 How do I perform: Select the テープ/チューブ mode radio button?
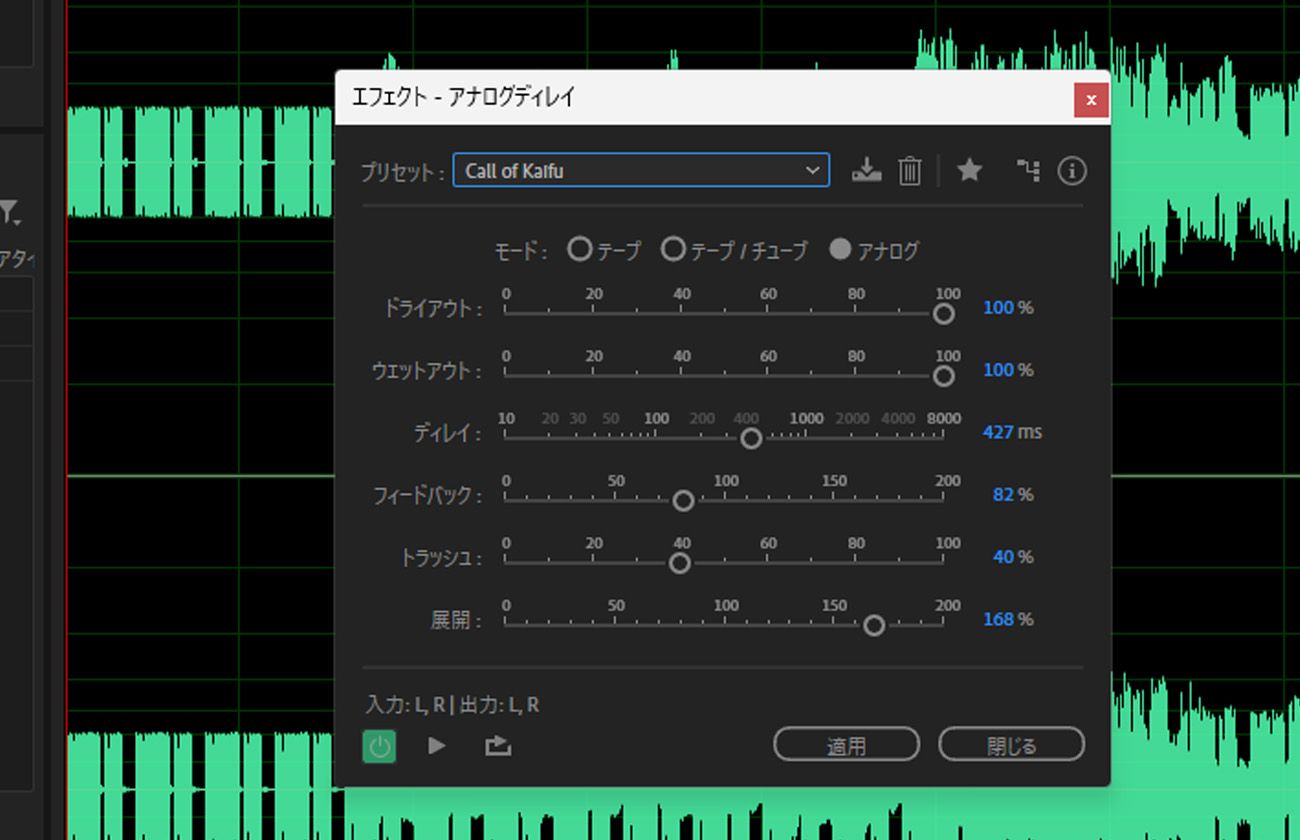pyautogui.click(x=673, y=249)
